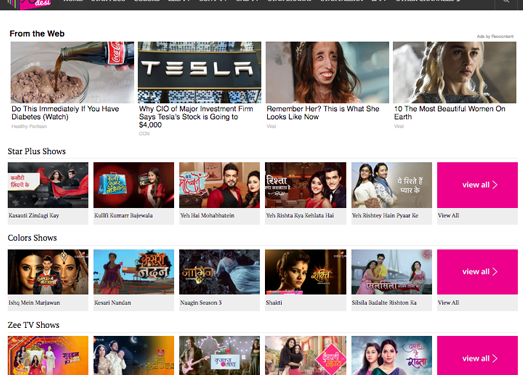Click the 'Kesari Nandan' title link
This screenshot has height=375, width=523.
[113, 303]
